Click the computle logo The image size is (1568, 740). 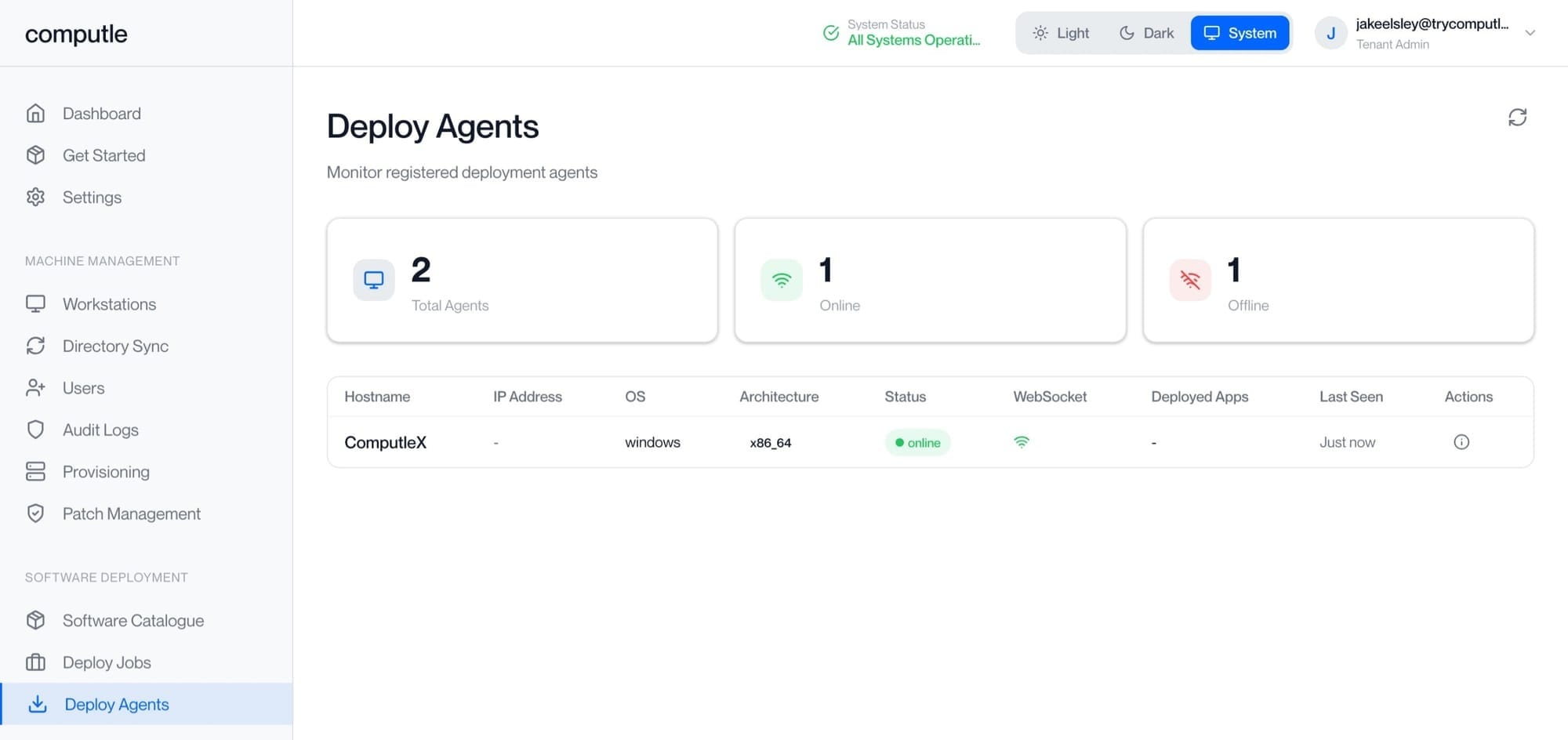point(76,34)
